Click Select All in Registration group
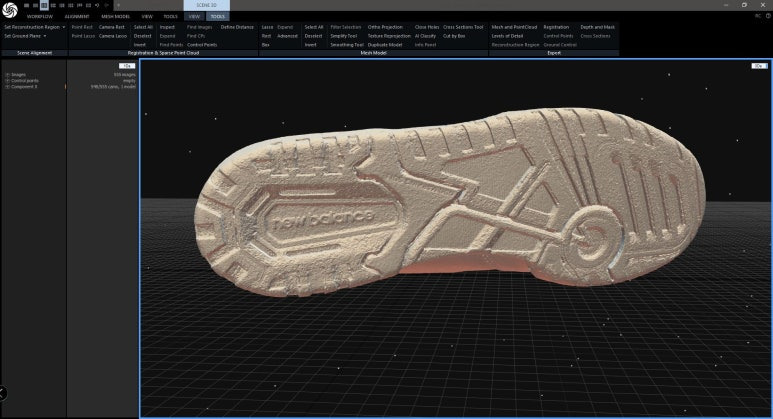The width and height of the screenshot is (773, 419). 143,27
